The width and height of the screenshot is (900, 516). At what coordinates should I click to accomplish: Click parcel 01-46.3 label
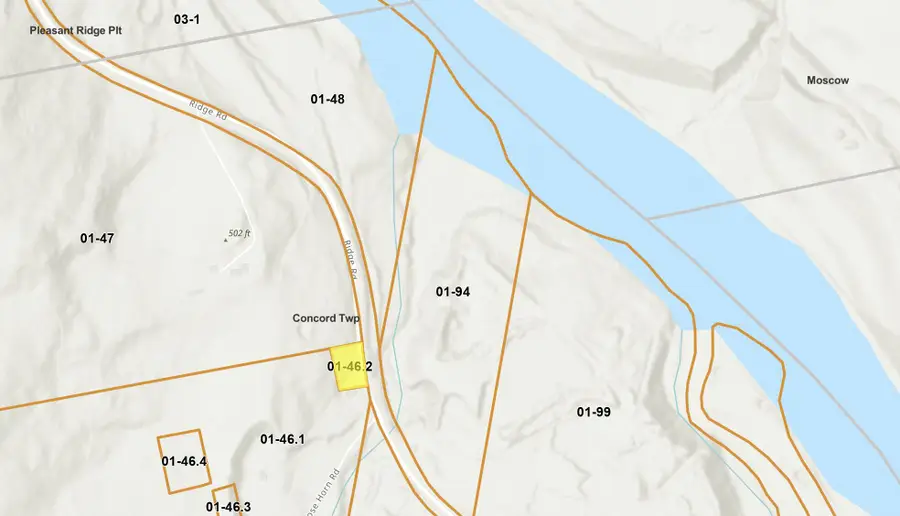tap(228, 507)
